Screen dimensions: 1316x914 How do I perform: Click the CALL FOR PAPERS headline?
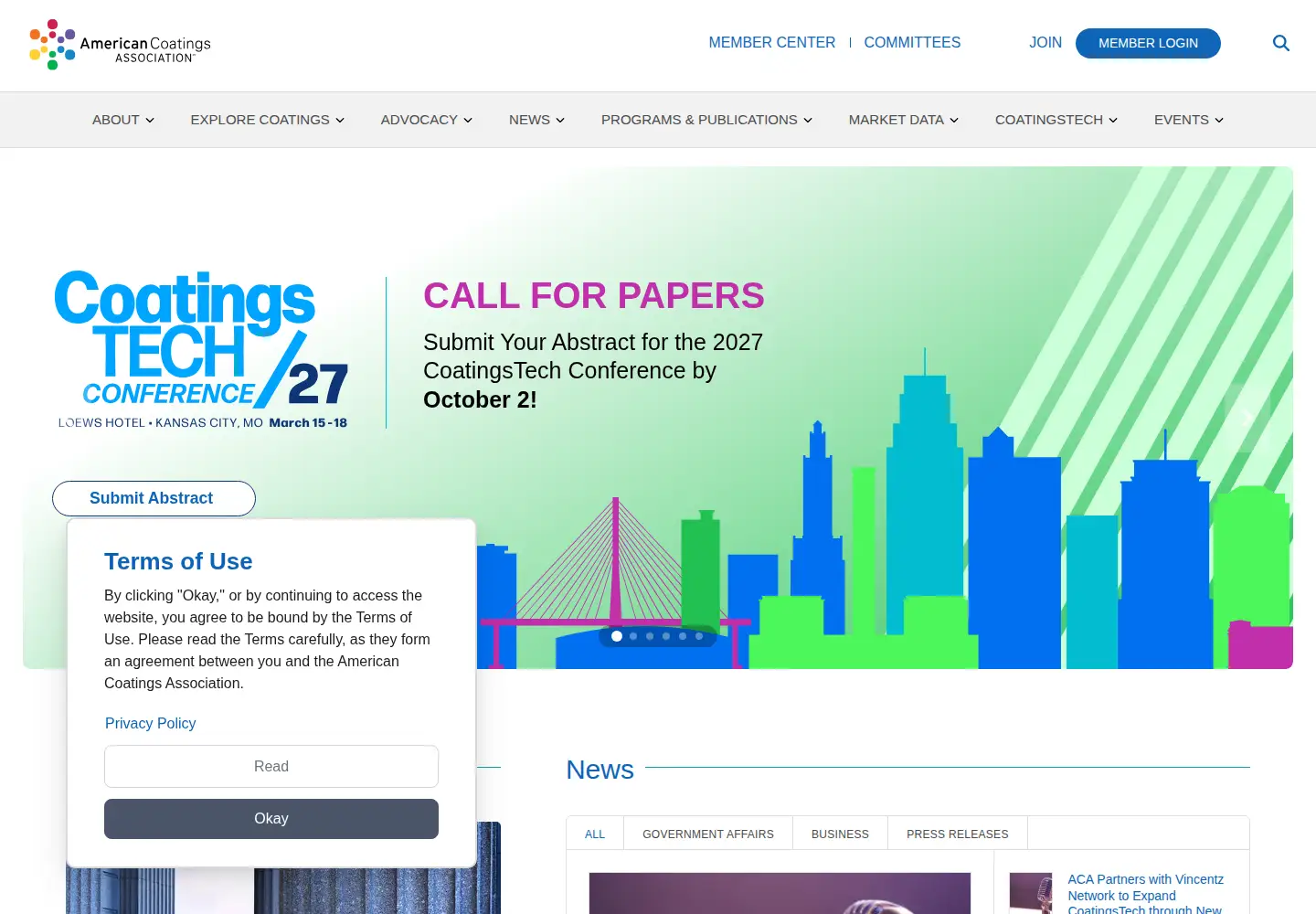594,295
